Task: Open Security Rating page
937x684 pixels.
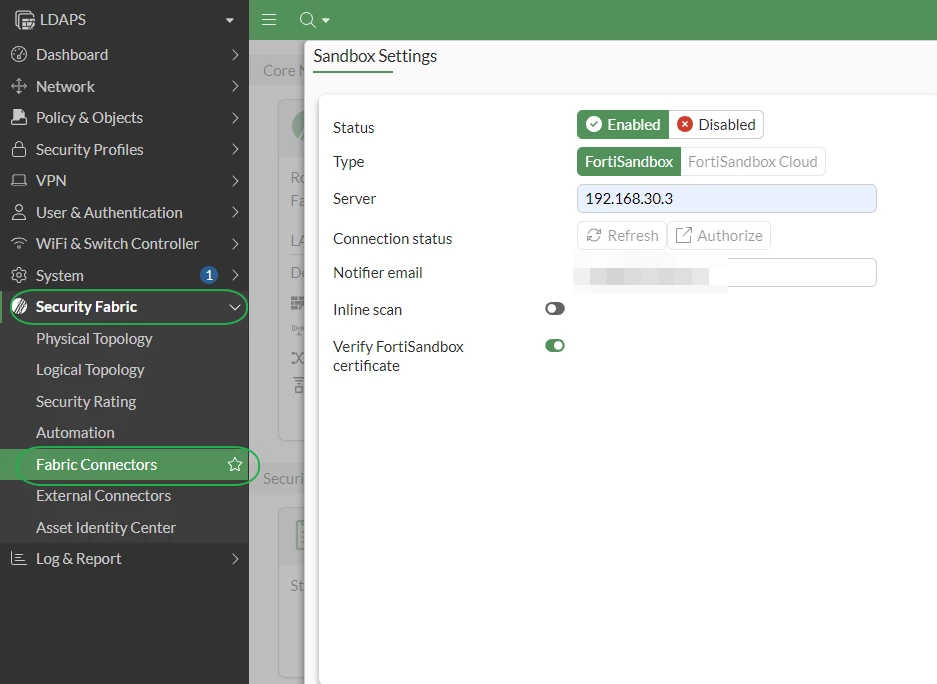Action: (86, 401)
